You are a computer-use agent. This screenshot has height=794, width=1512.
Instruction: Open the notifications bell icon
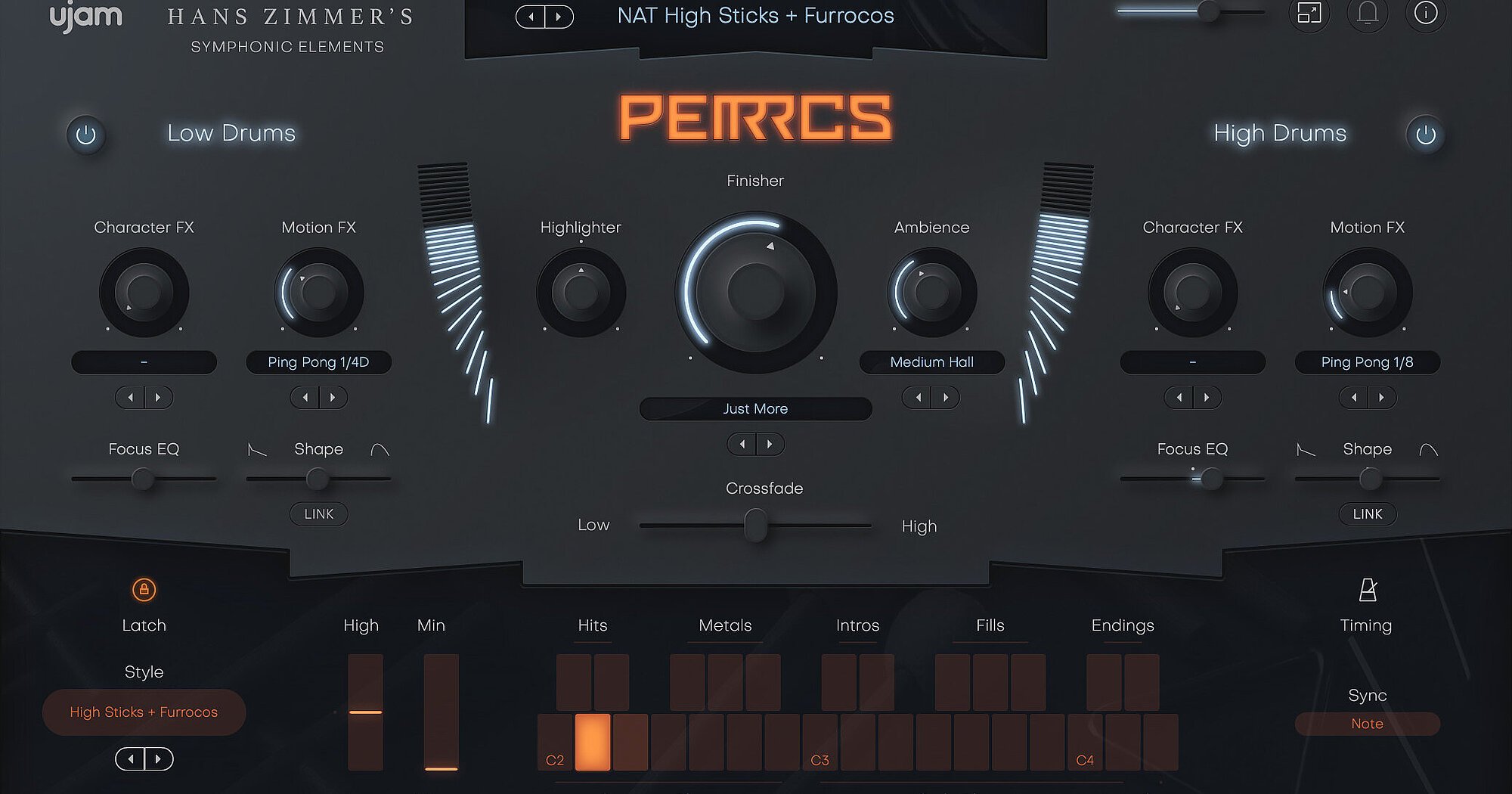click(x=1368, y=15)
